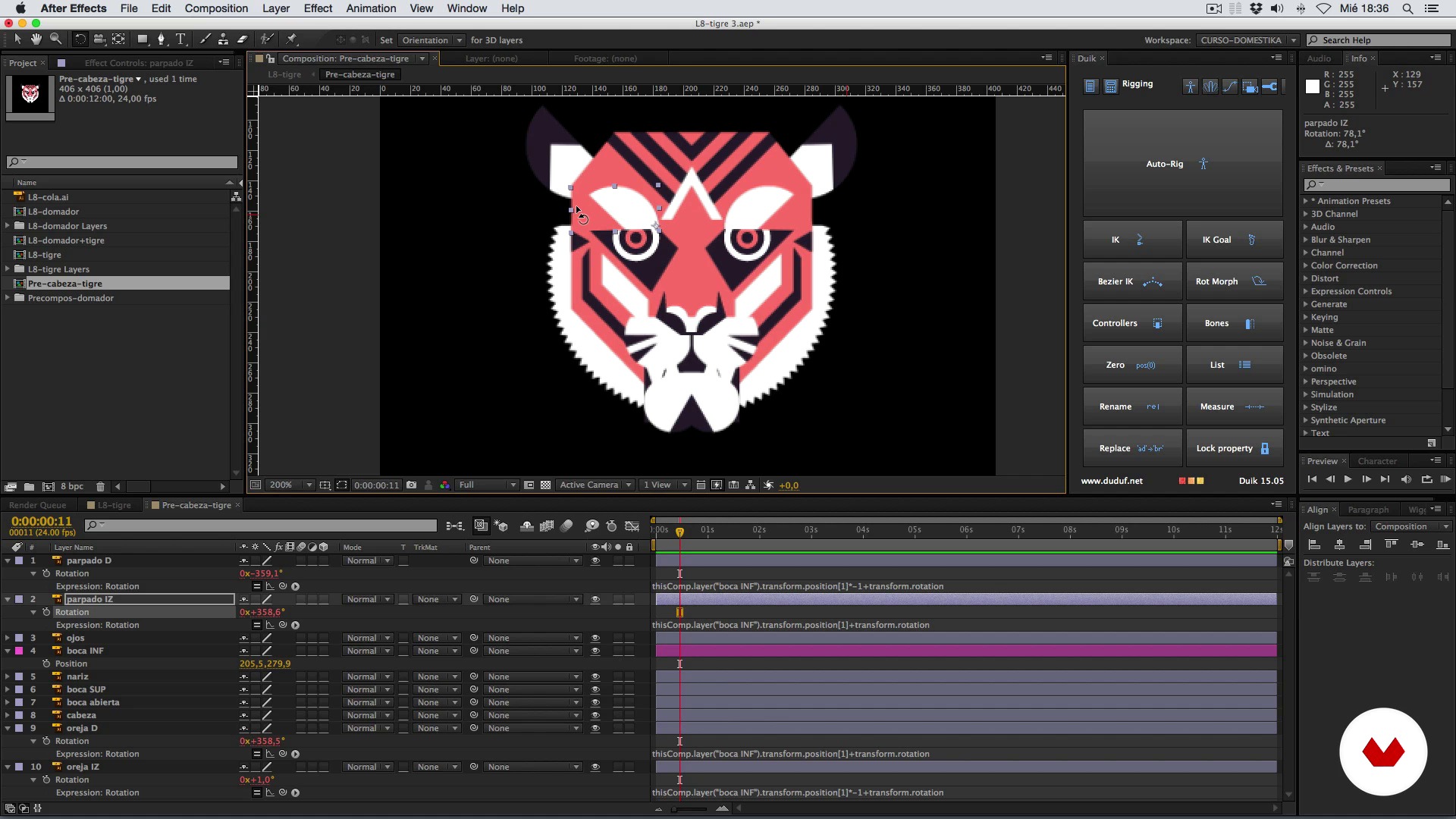1456x819 pixels.
Task: Toggle boca INF Position stopwatch
Action: (x=46, y=664)
